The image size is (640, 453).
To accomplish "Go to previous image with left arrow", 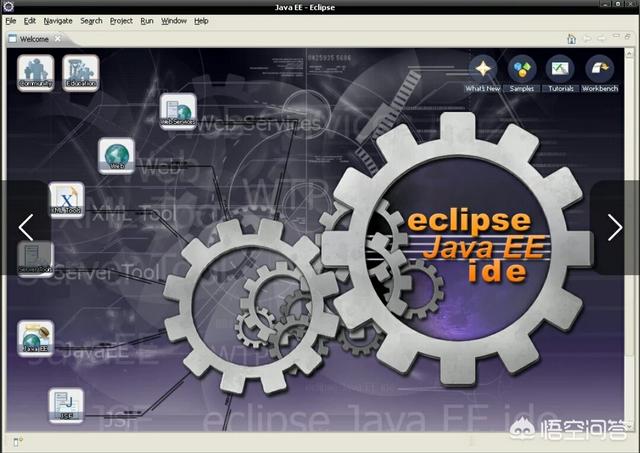I will 26,227.
